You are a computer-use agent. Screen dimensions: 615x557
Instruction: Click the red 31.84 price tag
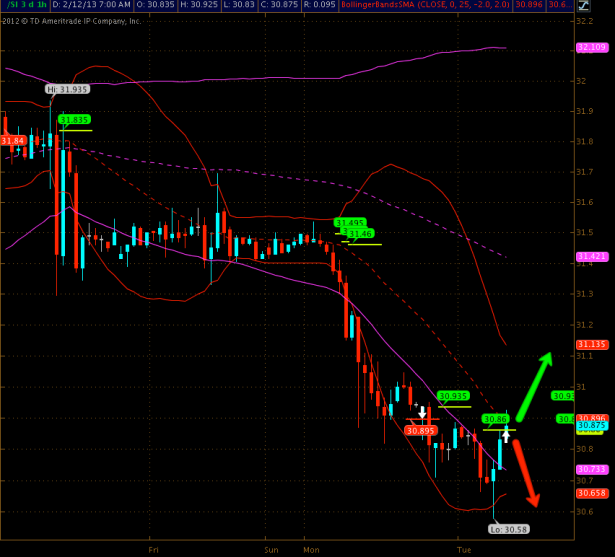tap(12, 141)
